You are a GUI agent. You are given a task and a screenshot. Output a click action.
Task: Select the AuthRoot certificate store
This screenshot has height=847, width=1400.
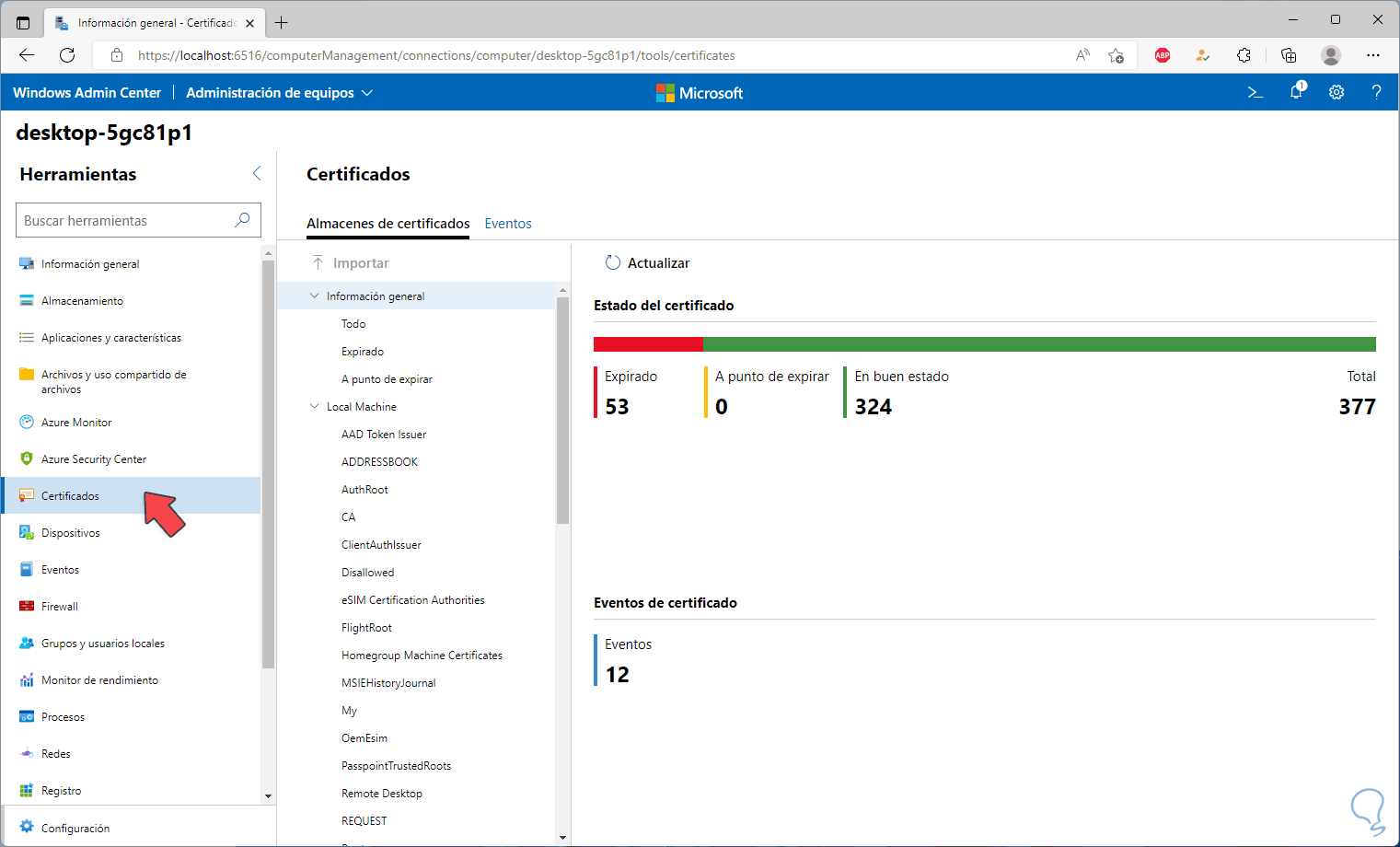(364, 490)
